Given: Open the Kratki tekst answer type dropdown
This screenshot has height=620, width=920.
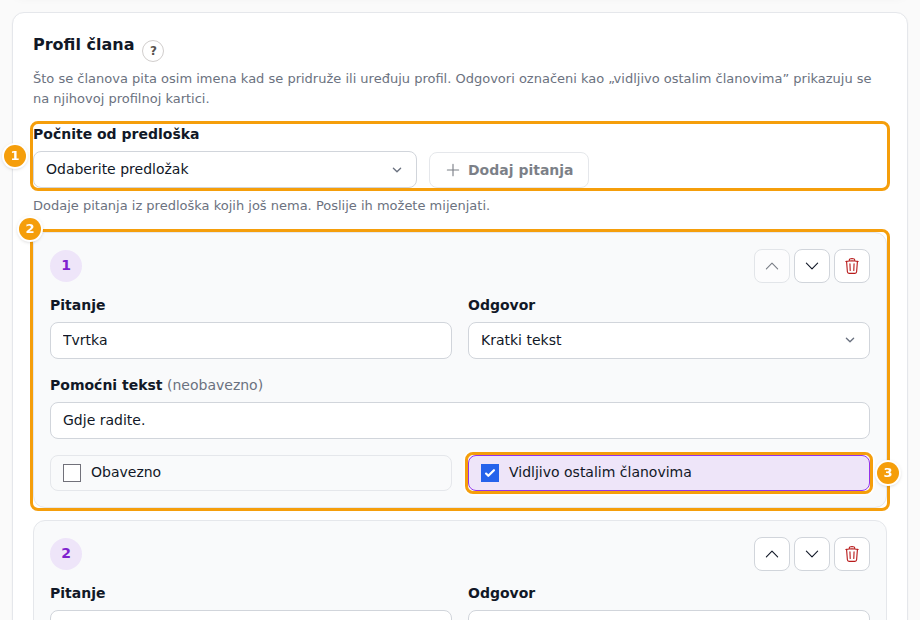Looking at the screenshot, I should 668,340.
